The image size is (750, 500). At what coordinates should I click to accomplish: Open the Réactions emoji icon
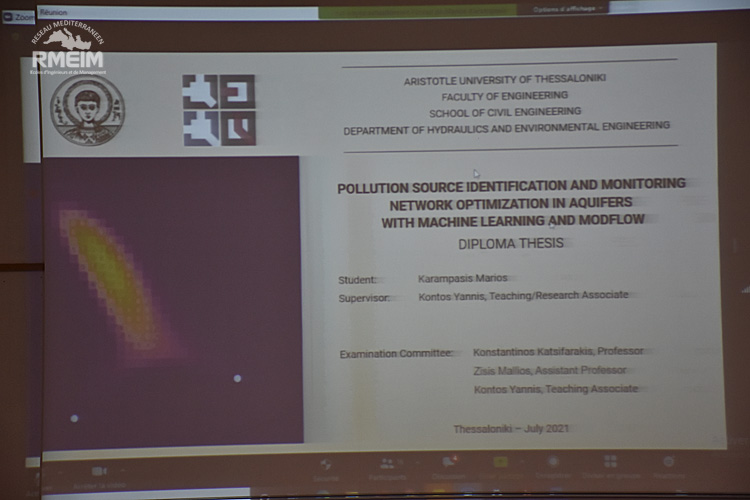(669, 462)
